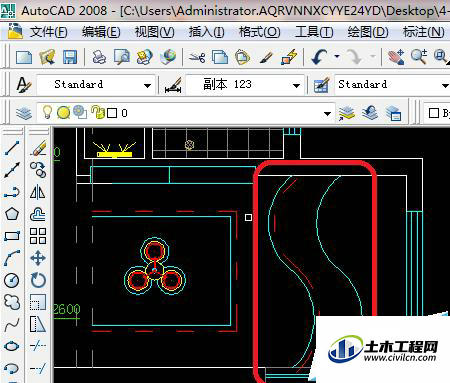
Task: Select the Move tool
Action: click(x=38, y=258)
